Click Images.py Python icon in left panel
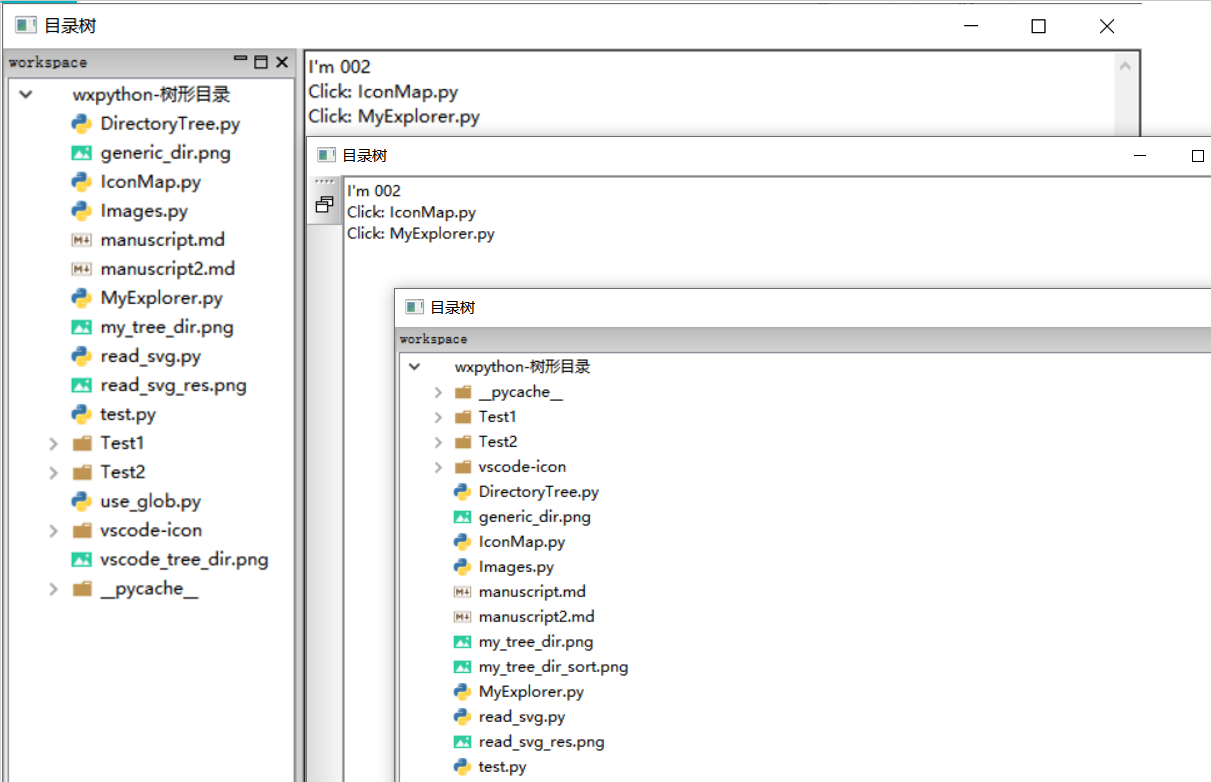 (x=81, y=211)
